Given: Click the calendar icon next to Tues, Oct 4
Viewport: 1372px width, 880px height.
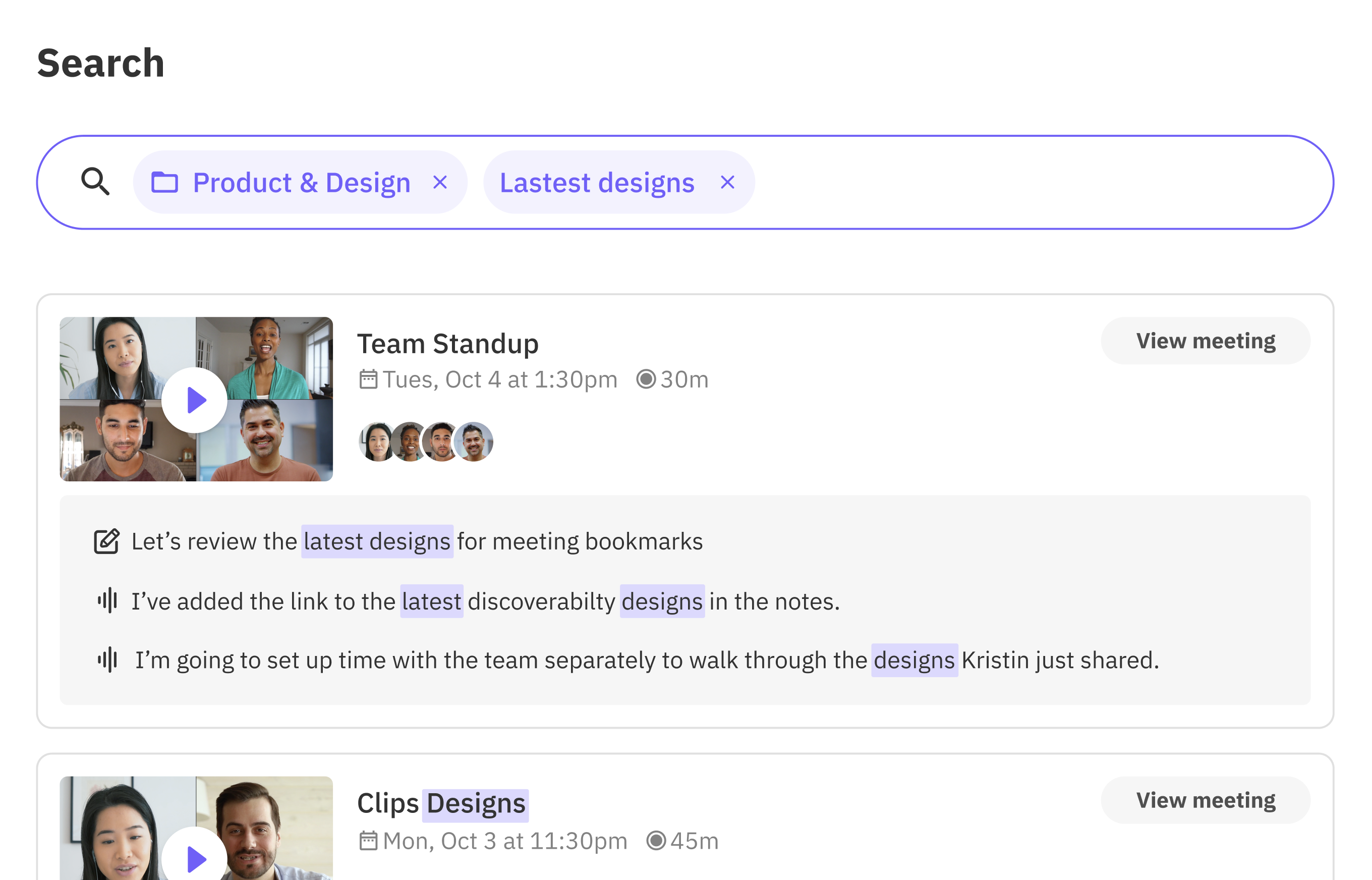Looking at the screenshot, I should (368, 379).
